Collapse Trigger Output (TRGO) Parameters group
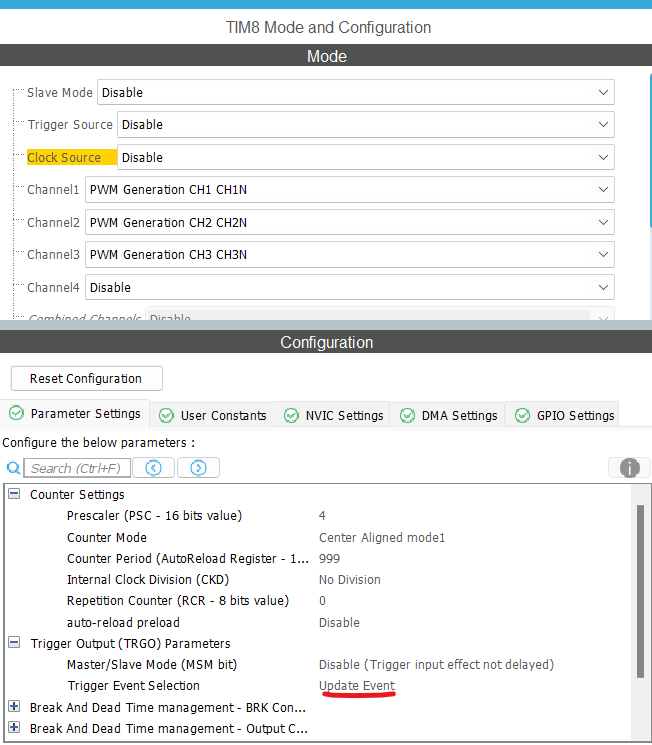Screen dimensions: 652x745 pyautogui.click(x=14, y=643)
